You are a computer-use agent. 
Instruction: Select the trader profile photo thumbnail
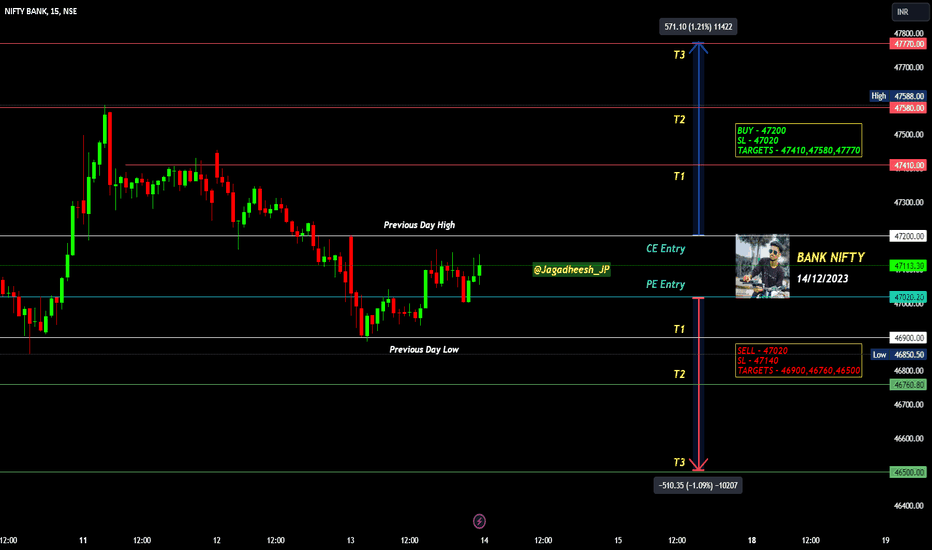[x=763, y=266]
